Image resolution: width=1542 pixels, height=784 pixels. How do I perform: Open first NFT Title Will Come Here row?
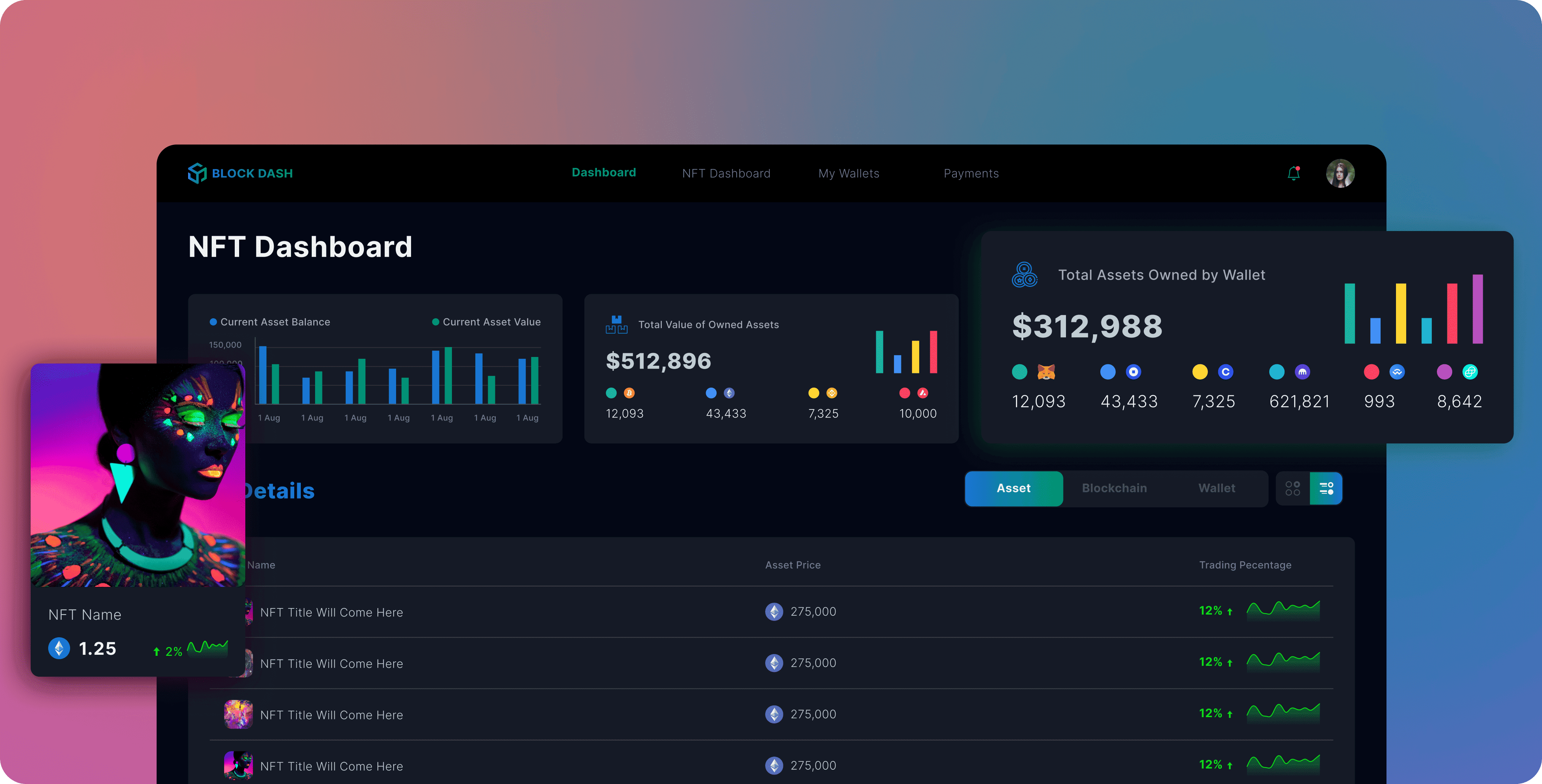click(771, 612)
